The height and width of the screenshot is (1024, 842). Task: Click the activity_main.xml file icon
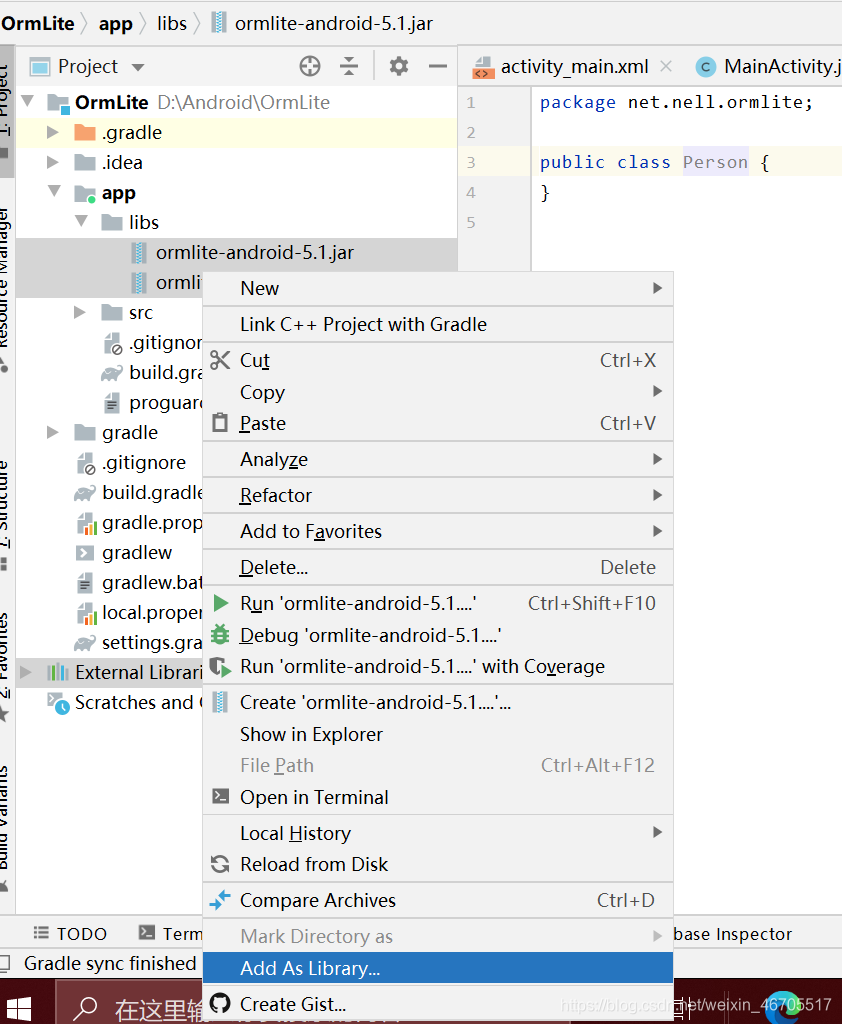pos(483,67)
